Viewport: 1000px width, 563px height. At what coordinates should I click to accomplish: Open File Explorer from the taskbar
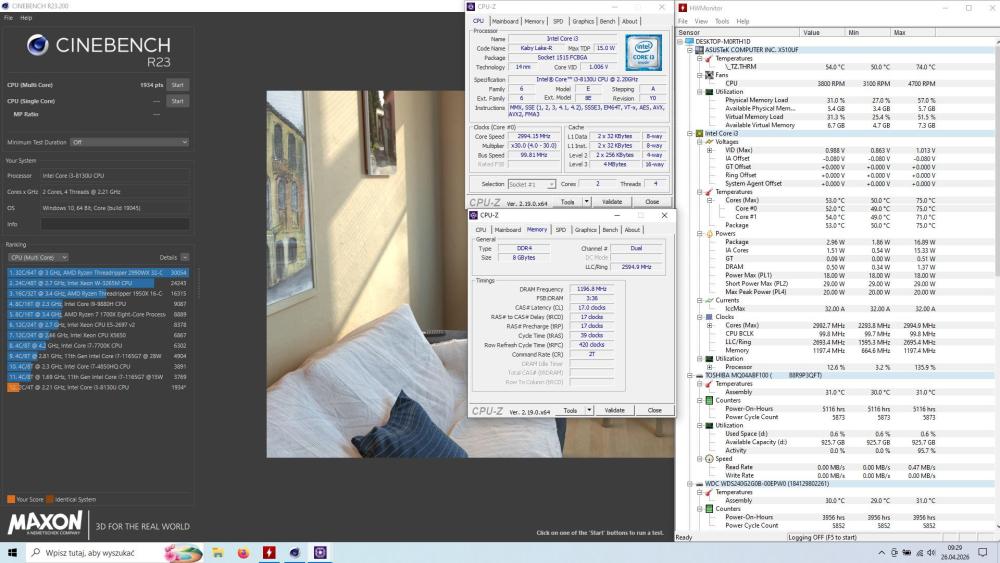coord(217,553)
